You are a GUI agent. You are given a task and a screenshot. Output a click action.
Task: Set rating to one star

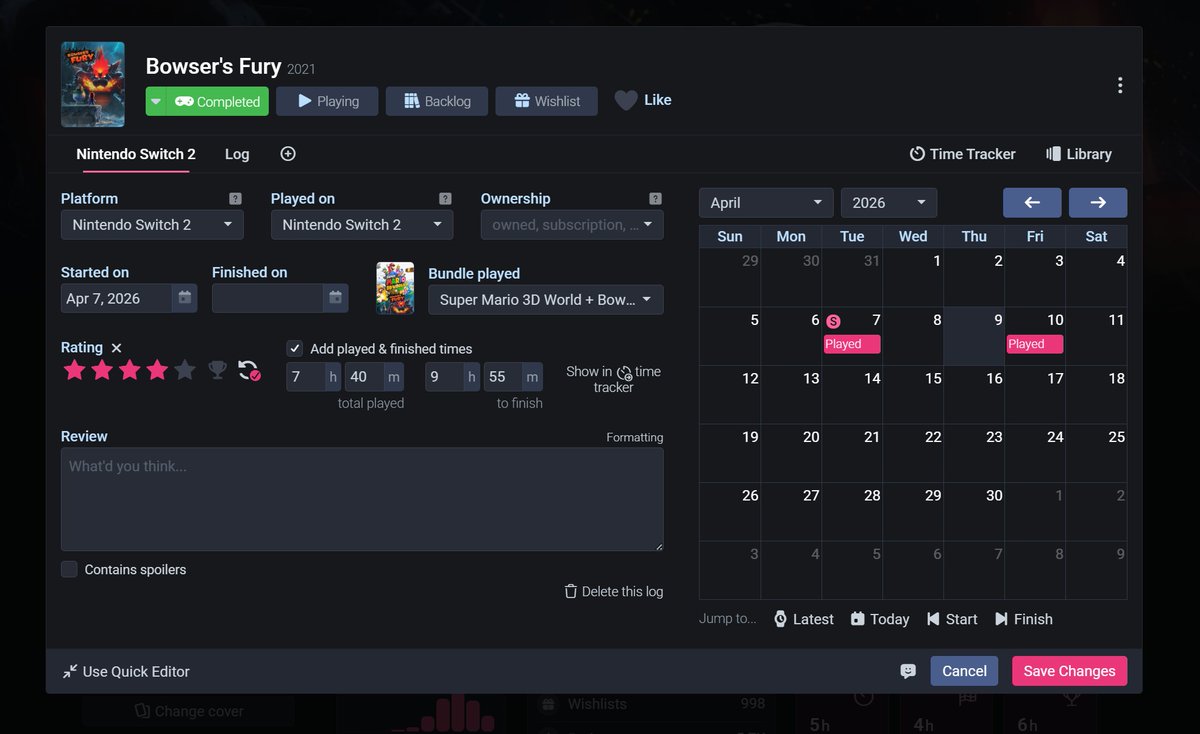click(x=74, y=371)
